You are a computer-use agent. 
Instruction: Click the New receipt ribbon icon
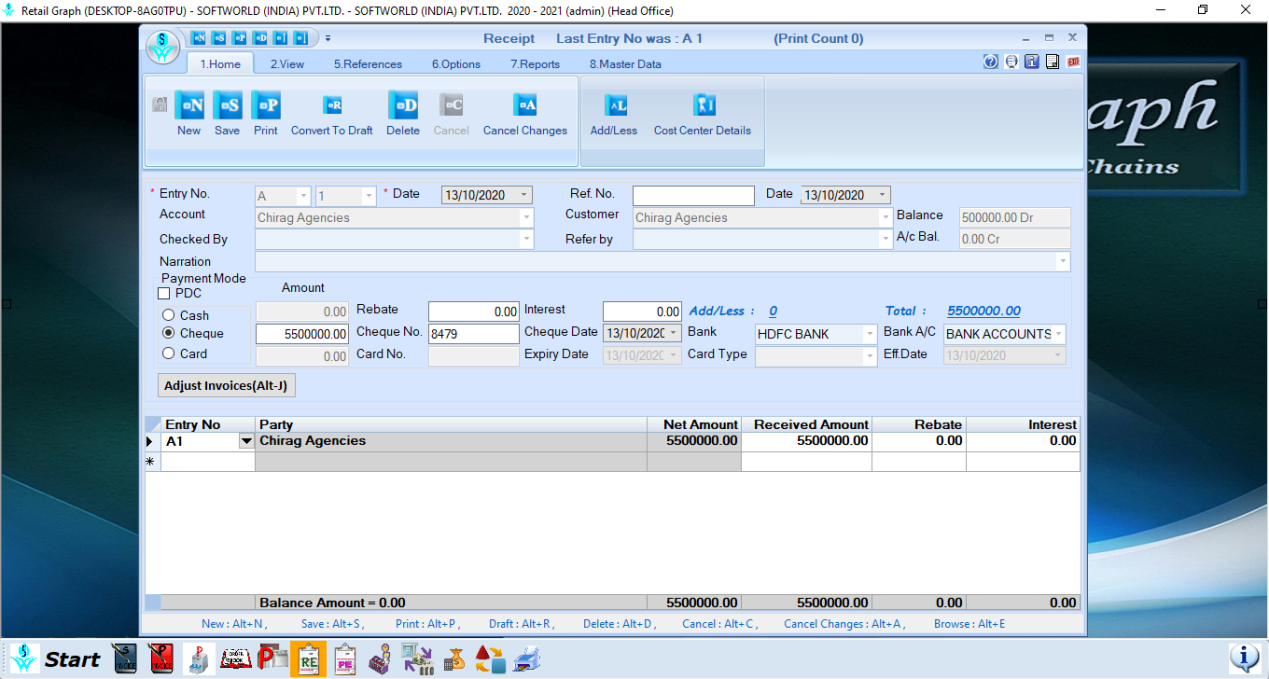point(189,105)
